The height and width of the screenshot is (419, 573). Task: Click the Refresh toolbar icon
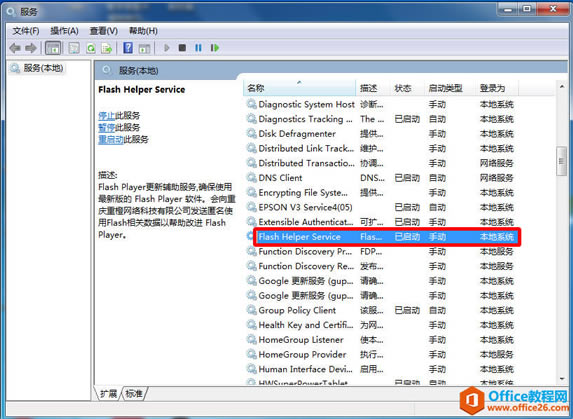click(91, 48)
